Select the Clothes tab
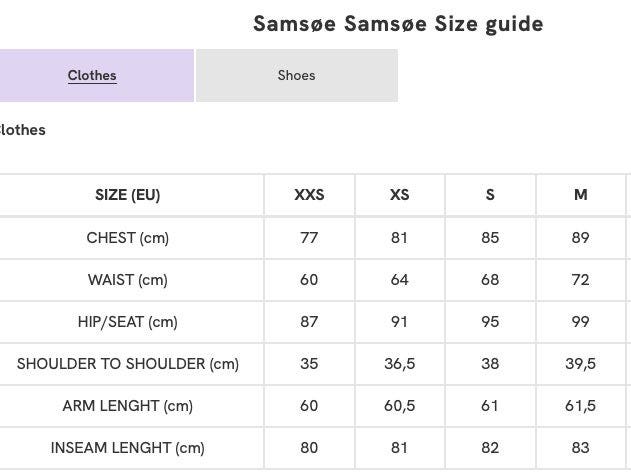 coord(92,76)
